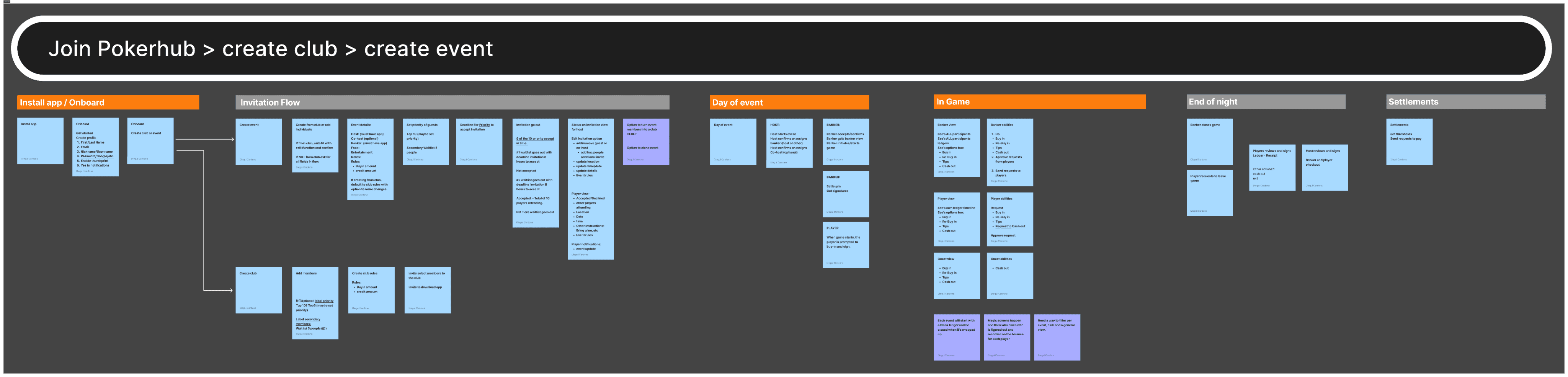Select the 'Join Pokerhub > create club > create event' title banner
The width and height of the screenshot is (1568, 377).
click(781, 48)
